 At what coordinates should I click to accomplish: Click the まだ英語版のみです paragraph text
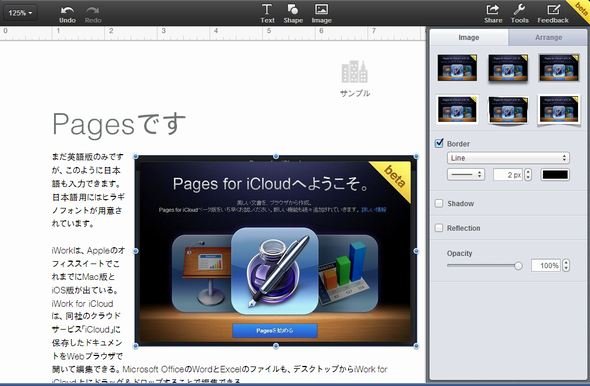[88, 157]
